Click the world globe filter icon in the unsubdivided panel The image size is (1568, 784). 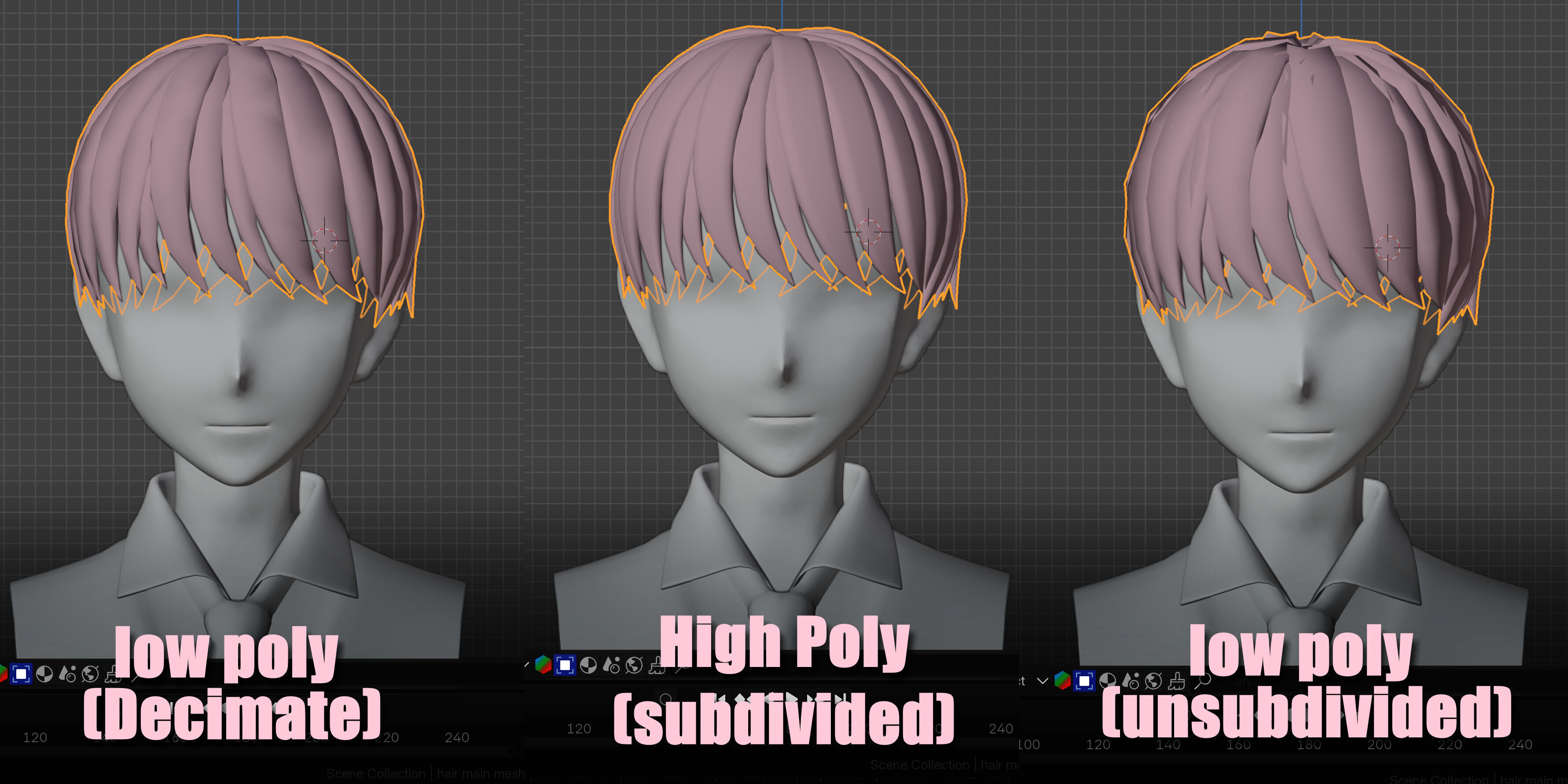coord(1153,681)
